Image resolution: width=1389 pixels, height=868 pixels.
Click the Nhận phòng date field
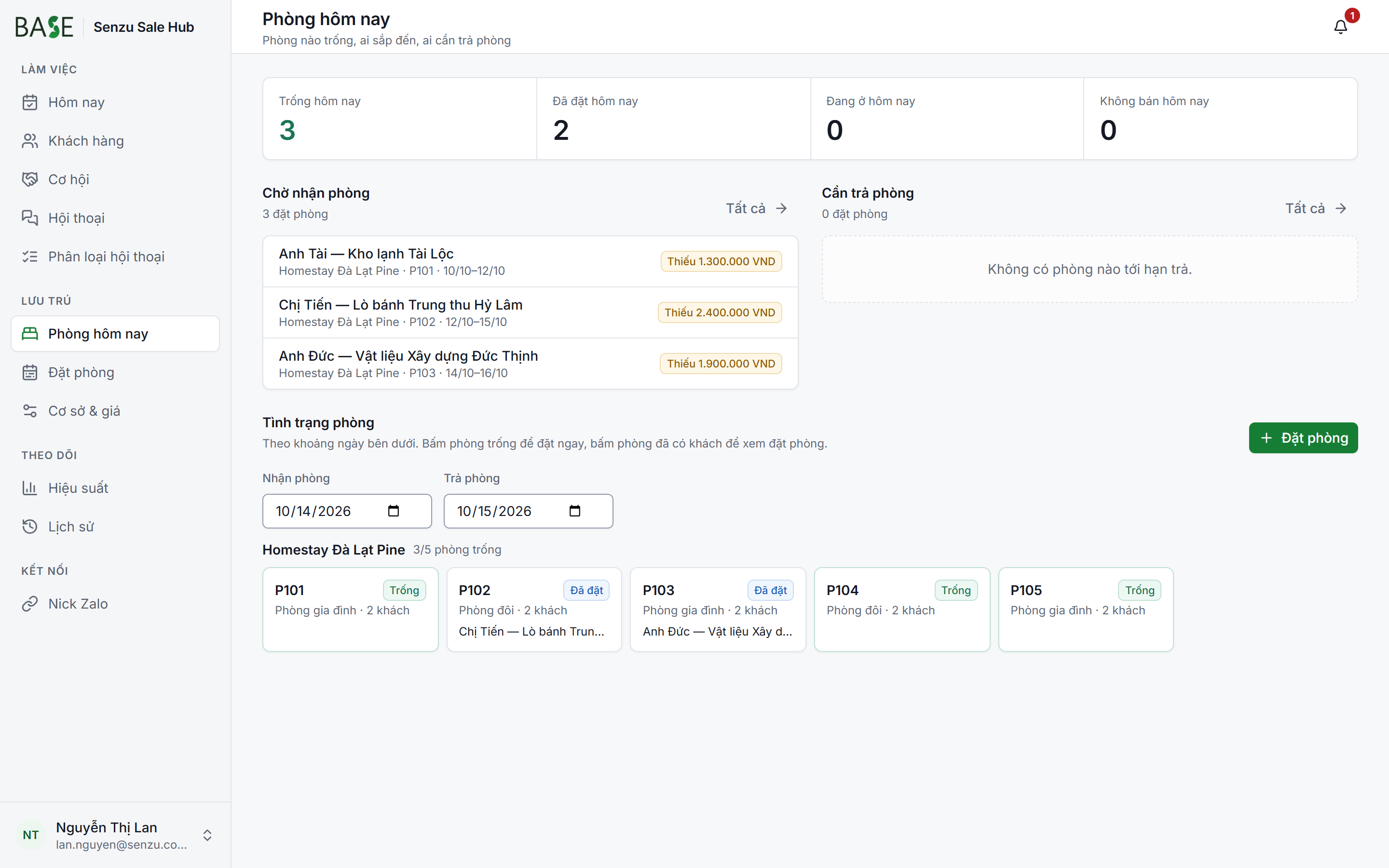[x=347, y=511]
